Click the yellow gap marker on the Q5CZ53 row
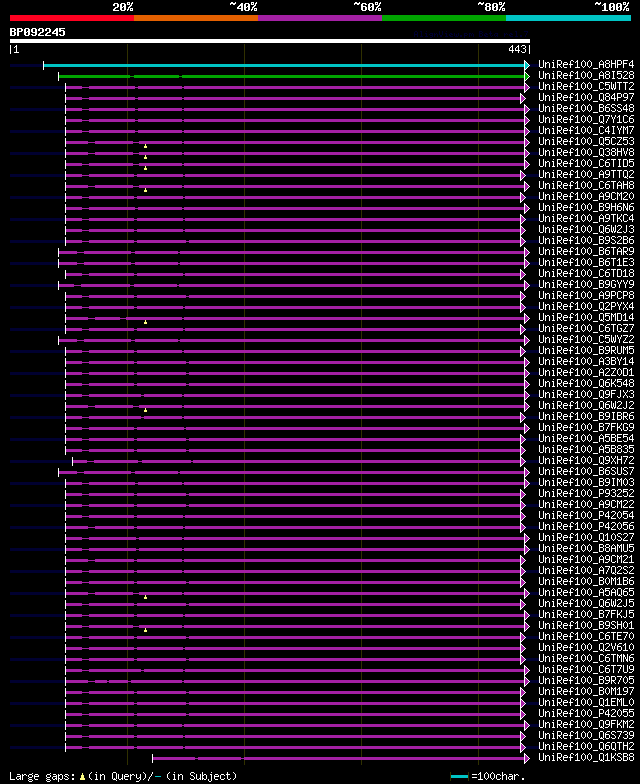The image size is (640, 784). click(x=146, y=146)
